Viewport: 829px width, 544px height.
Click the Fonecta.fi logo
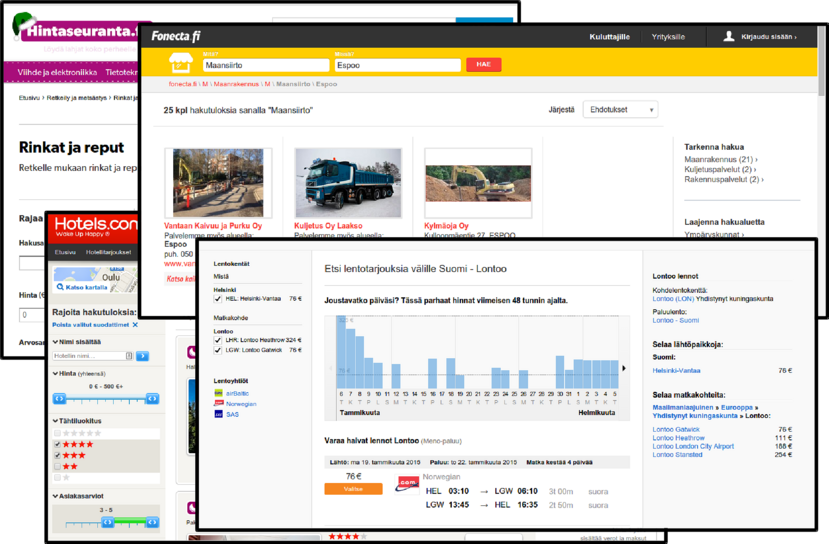176,36
